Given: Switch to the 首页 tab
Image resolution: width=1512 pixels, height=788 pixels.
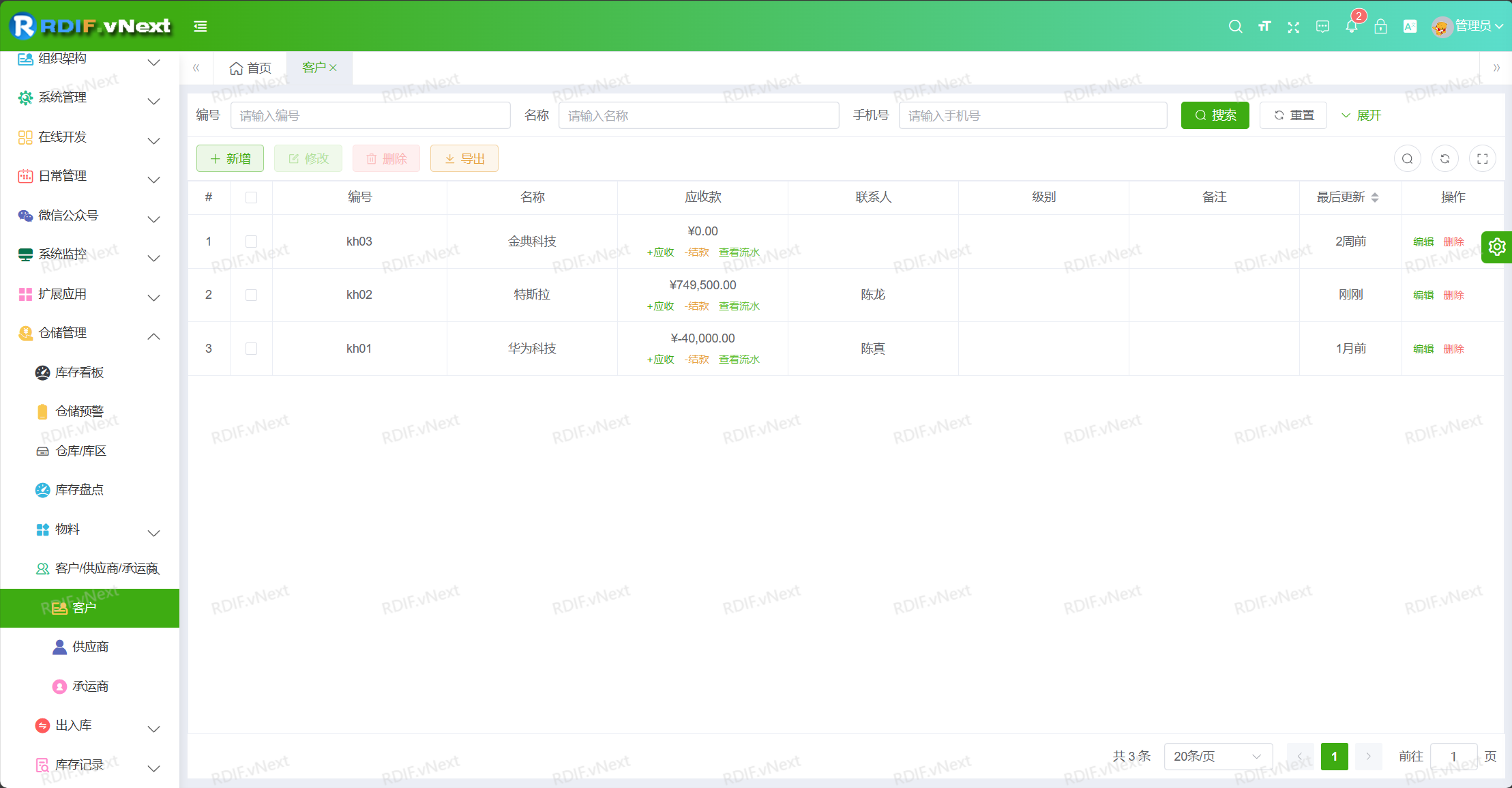Looking at the screenshot, I should click(250, 68).
